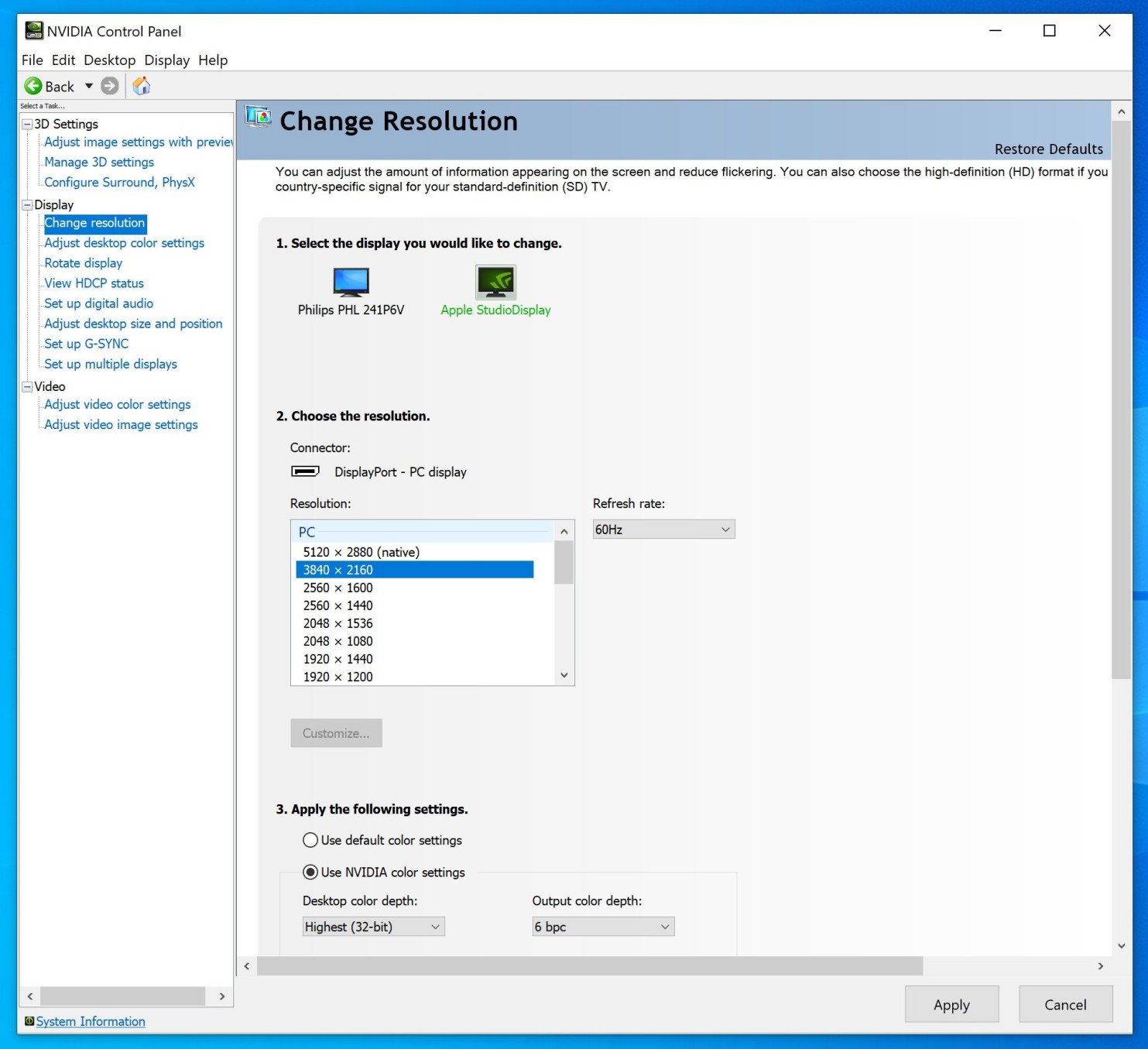1148x1049 pixels.
Task: Click the green Back arrow icon
Action: coord(33,86)
